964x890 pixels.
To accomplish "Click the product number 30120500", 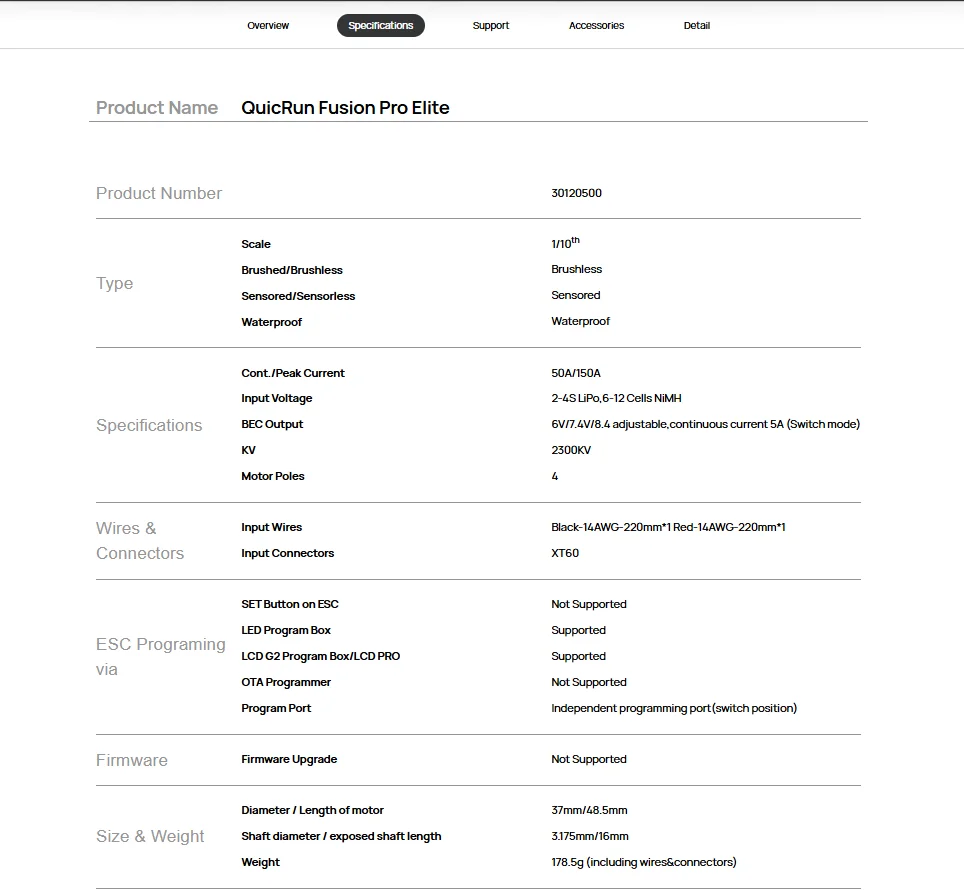I will (x=576, y=193).
